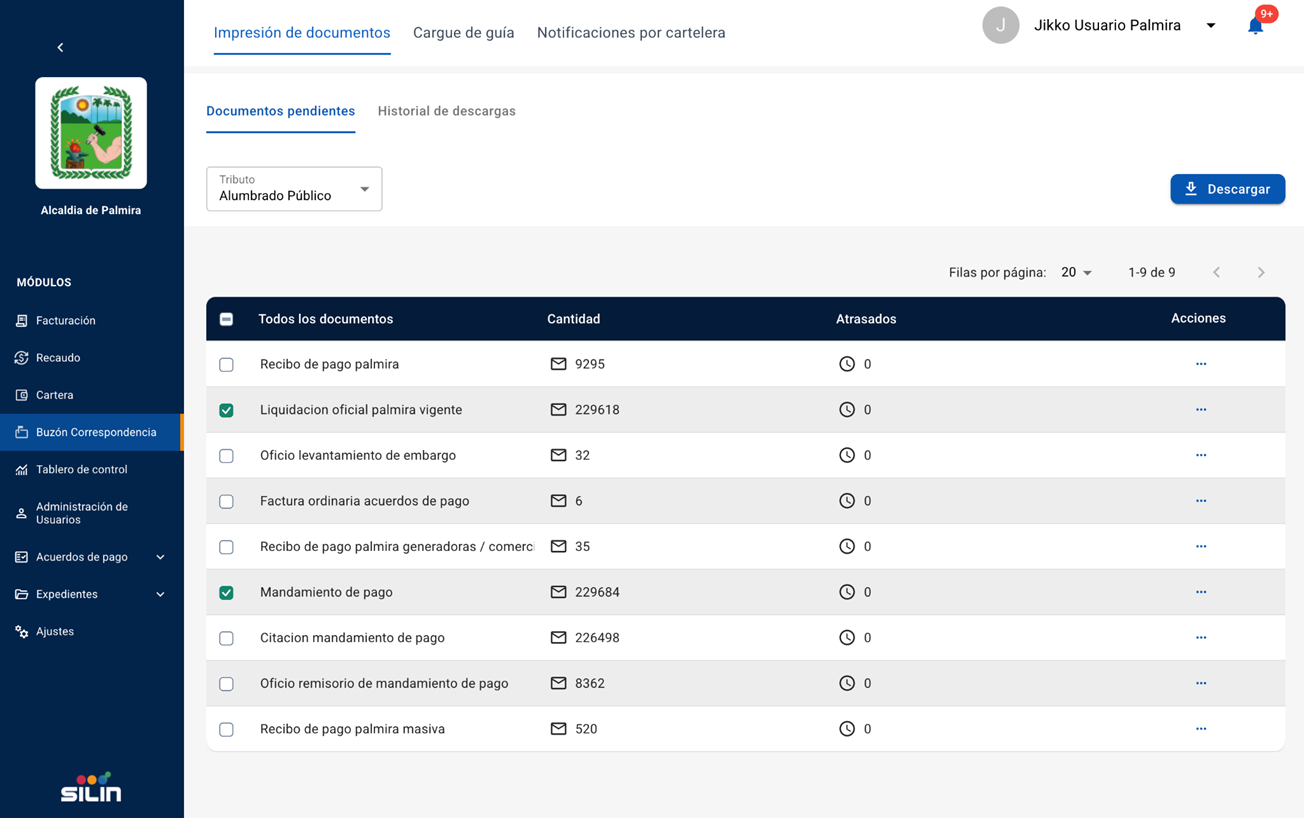Click the Alcaldia de Palmira logo
This screenshot has height=818, width=1304.
pos(91,133)
